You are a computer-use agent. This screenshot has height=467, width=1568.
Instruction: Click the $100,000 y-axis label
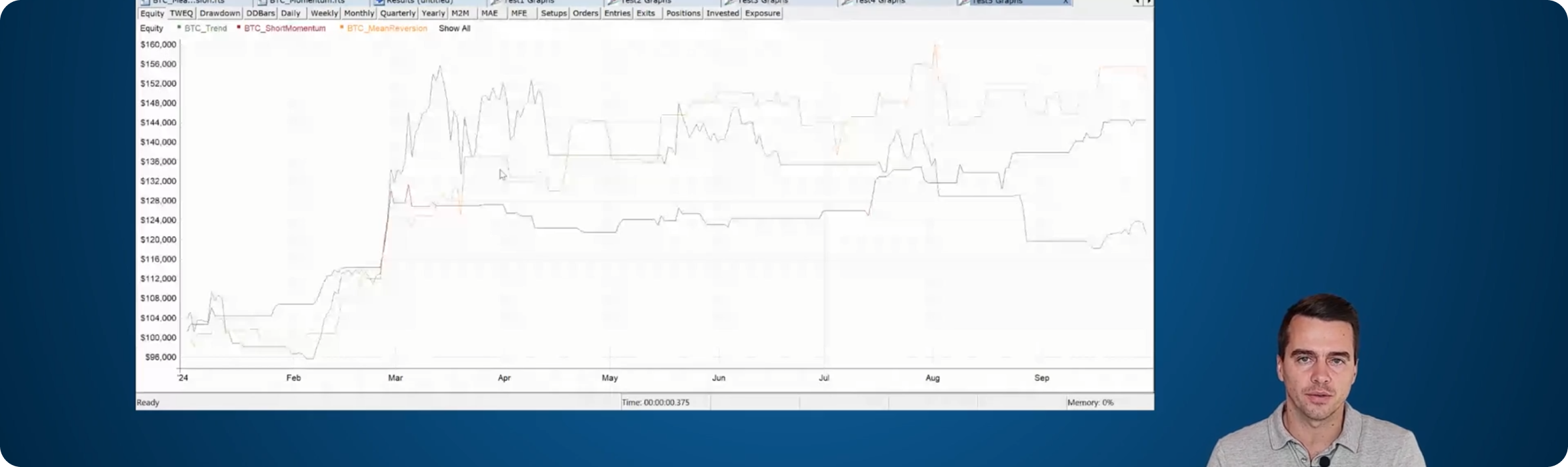[158, 338]
